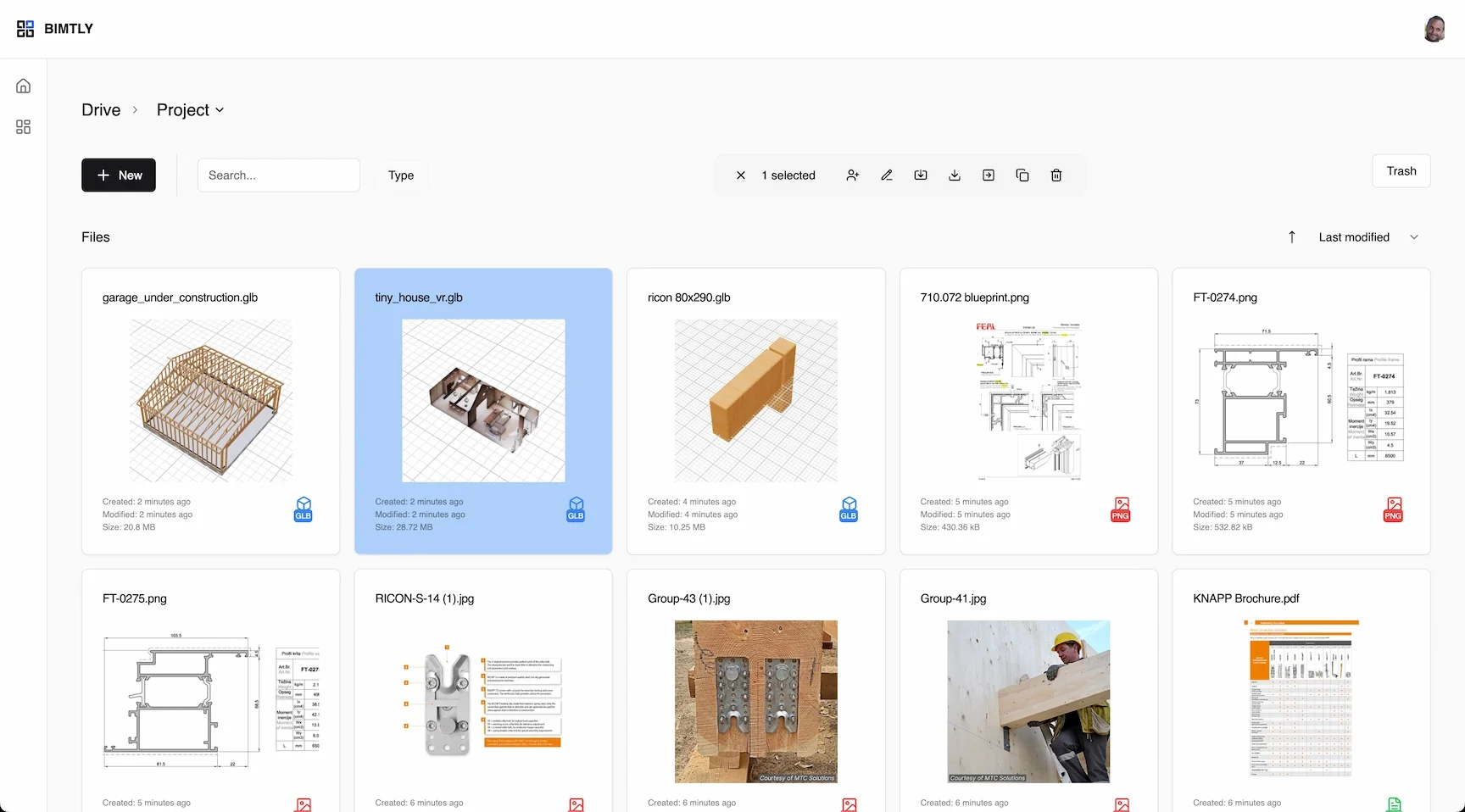The width and height of the screenshot is (1465, 812).
Task: Duplicate the selected file with the copy icon
Action: click(x=1022, y=175)
